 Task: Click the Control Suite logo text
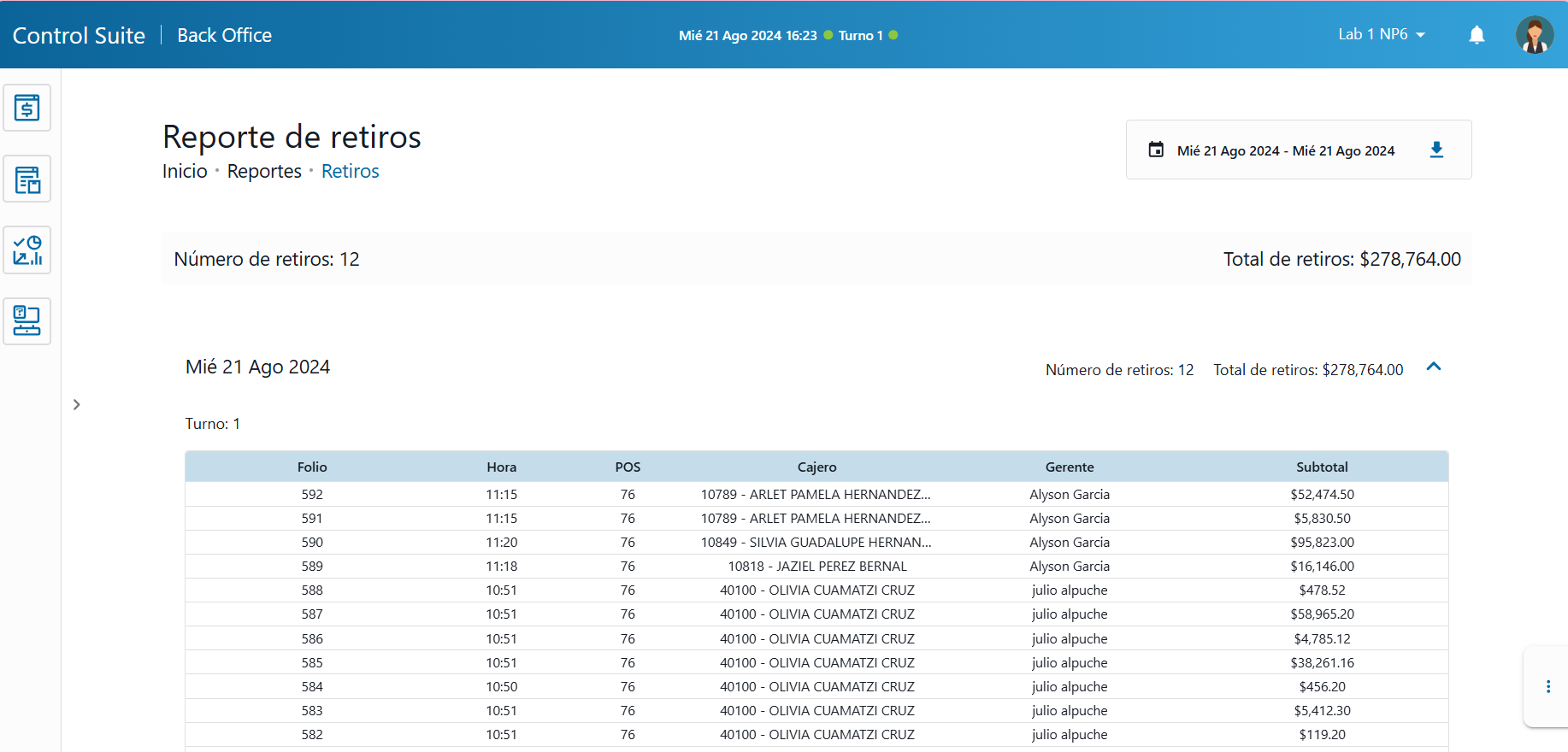[x=79, y=36]
